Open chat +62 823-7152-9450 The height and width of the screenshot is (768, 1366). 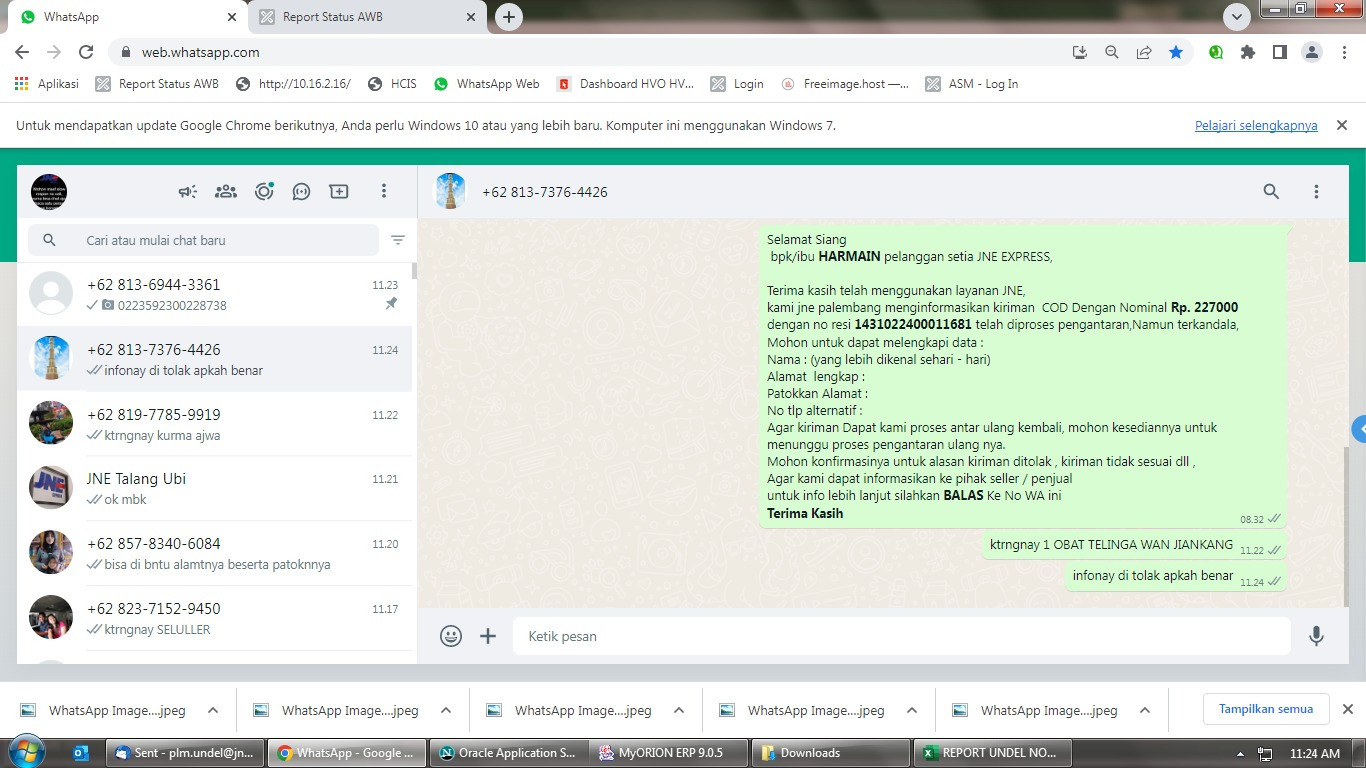214,618
